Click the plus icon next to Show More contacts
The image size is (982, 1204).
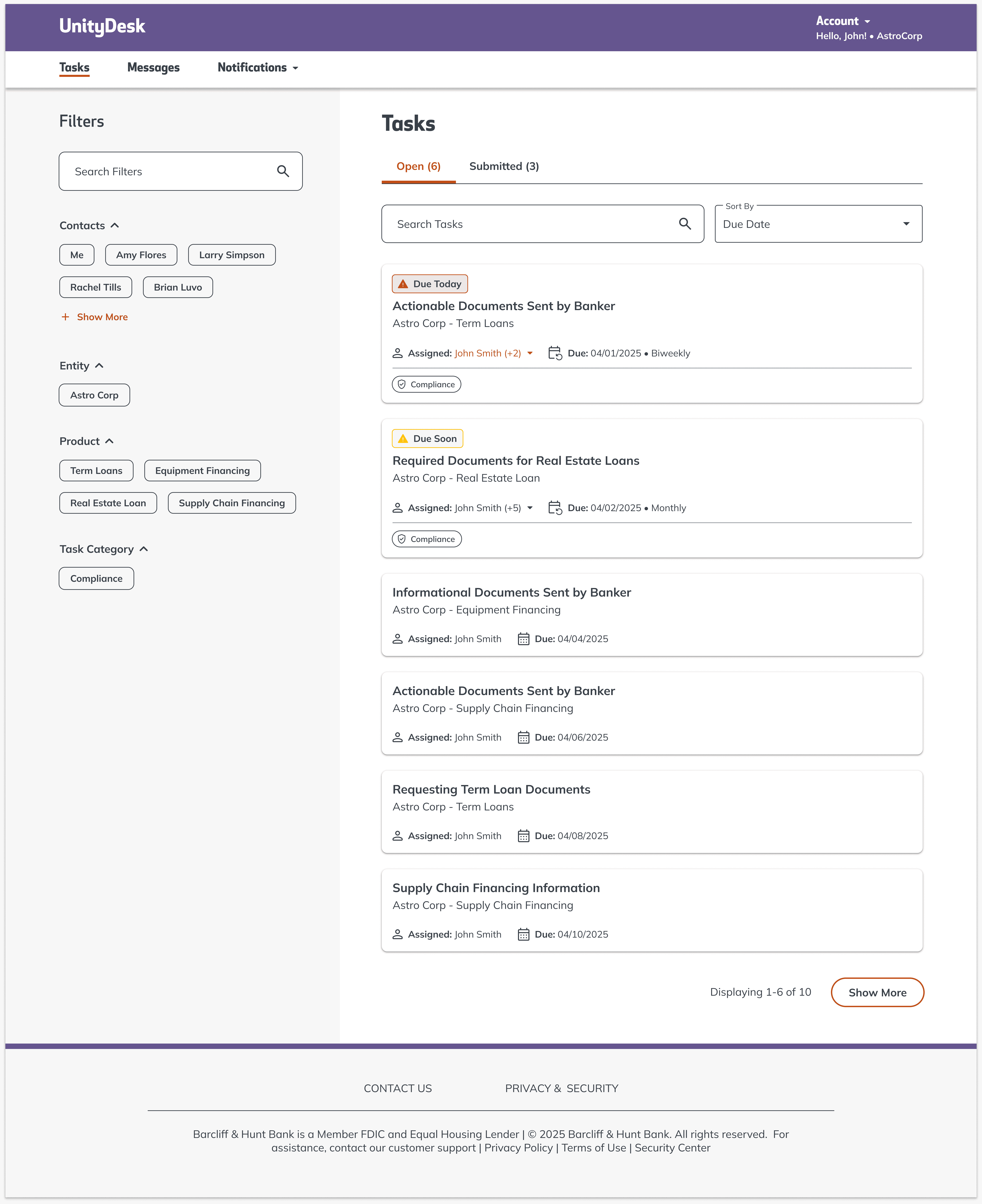click(66, 317)
